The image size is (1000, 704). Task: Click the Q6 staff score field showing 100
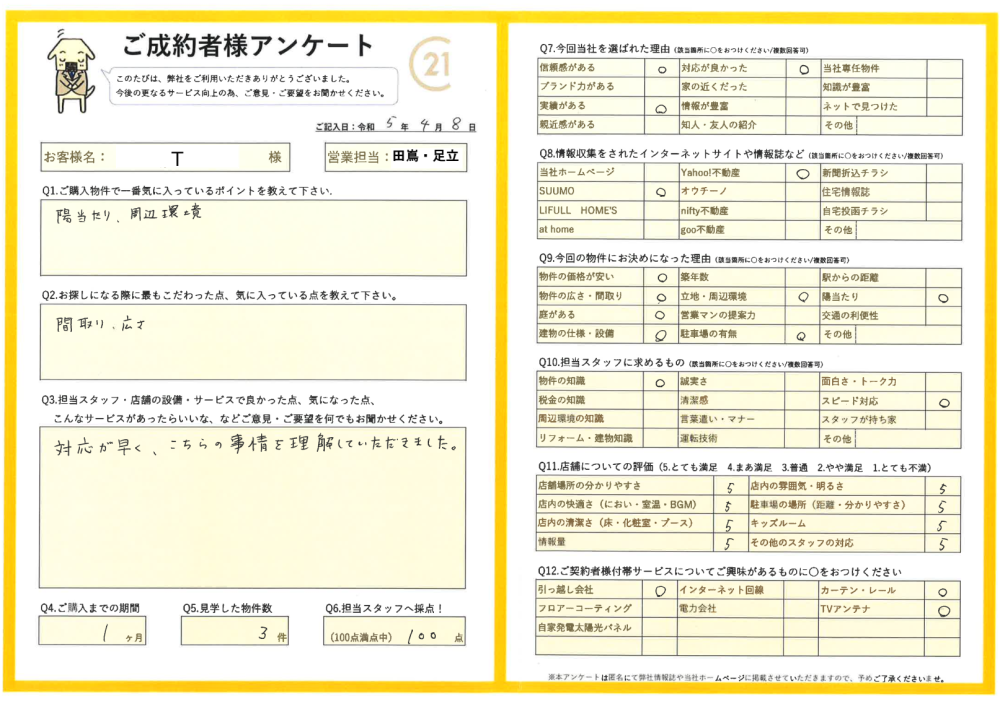(395, 632)
